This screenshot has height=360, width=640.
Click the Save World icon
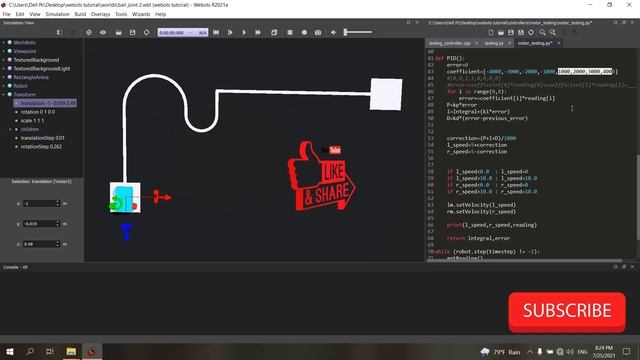click(x=132, y=32)
